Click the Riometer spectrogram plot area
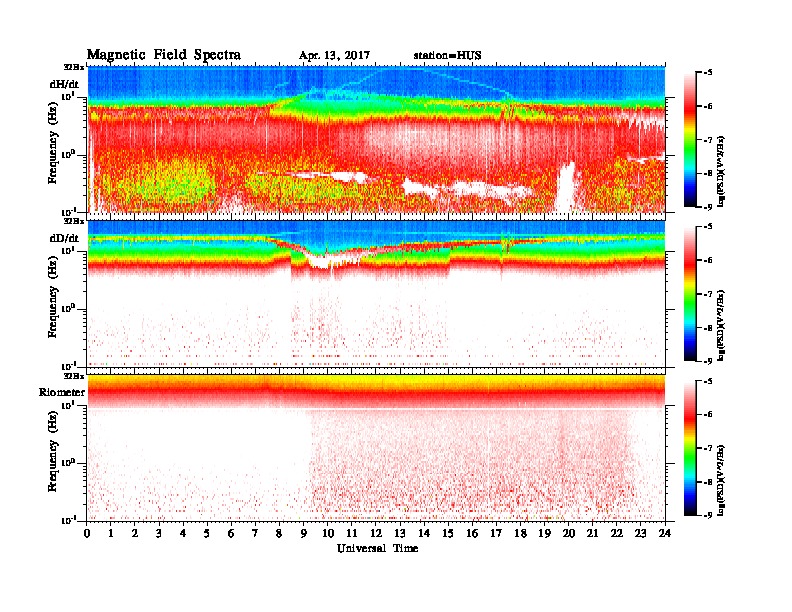The height and width of the screenshot is (612, 792). (x=376, y=448)
